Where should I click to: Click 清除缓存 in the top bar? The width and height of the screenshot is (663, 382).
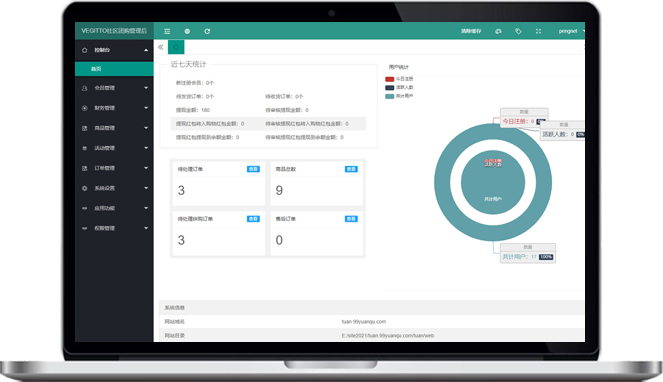click(x=471, y=31)
